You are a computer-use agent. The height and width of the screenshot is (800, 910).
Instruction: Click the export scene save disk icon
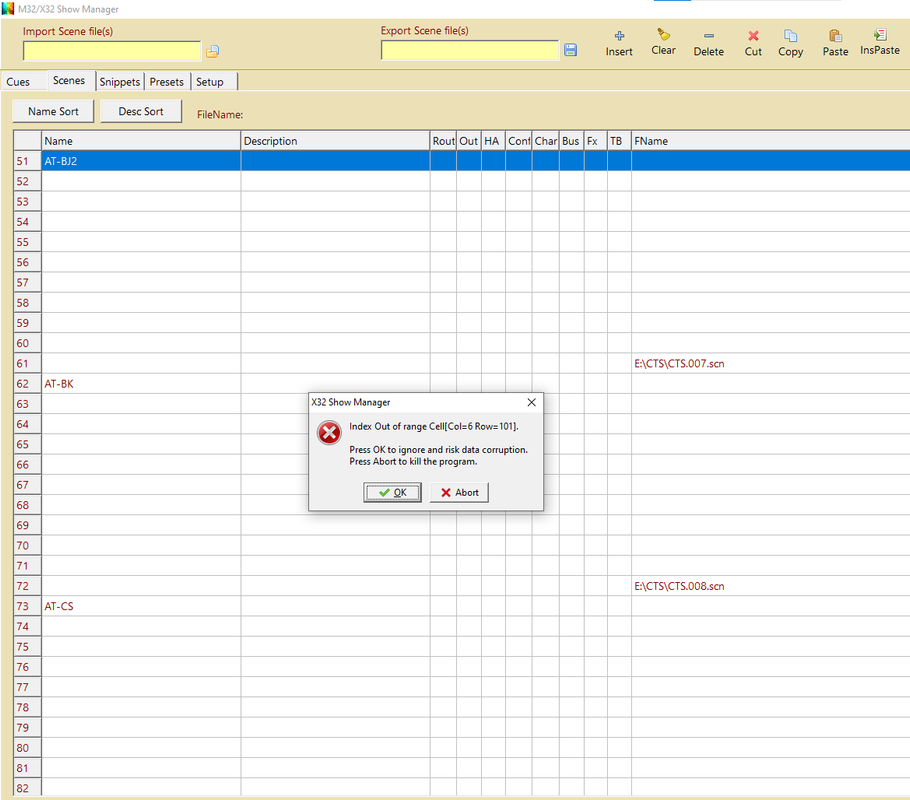pos(570,50)
